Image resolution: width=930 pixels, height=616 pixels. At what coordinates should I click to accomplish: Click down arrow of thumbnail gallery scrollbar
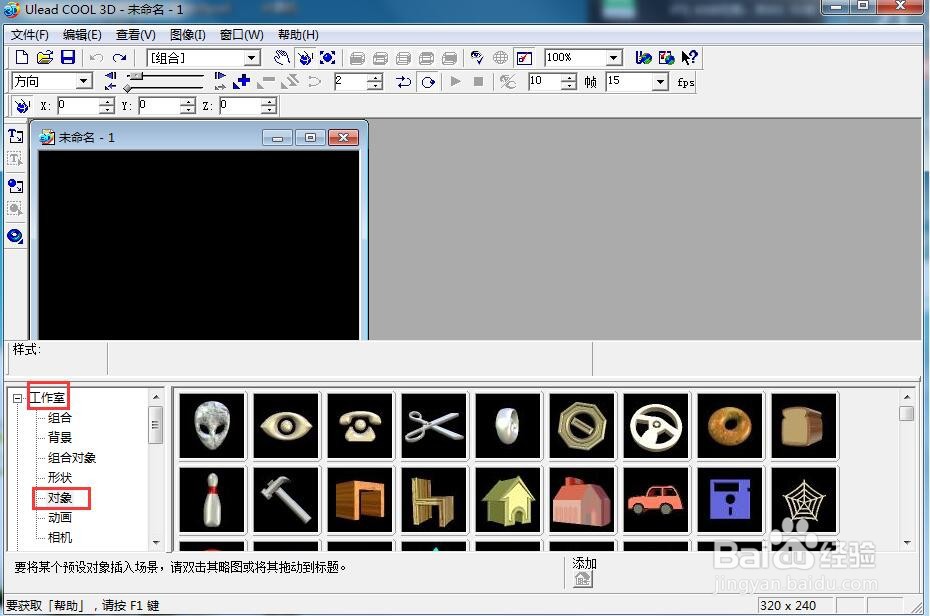[907, 542]
